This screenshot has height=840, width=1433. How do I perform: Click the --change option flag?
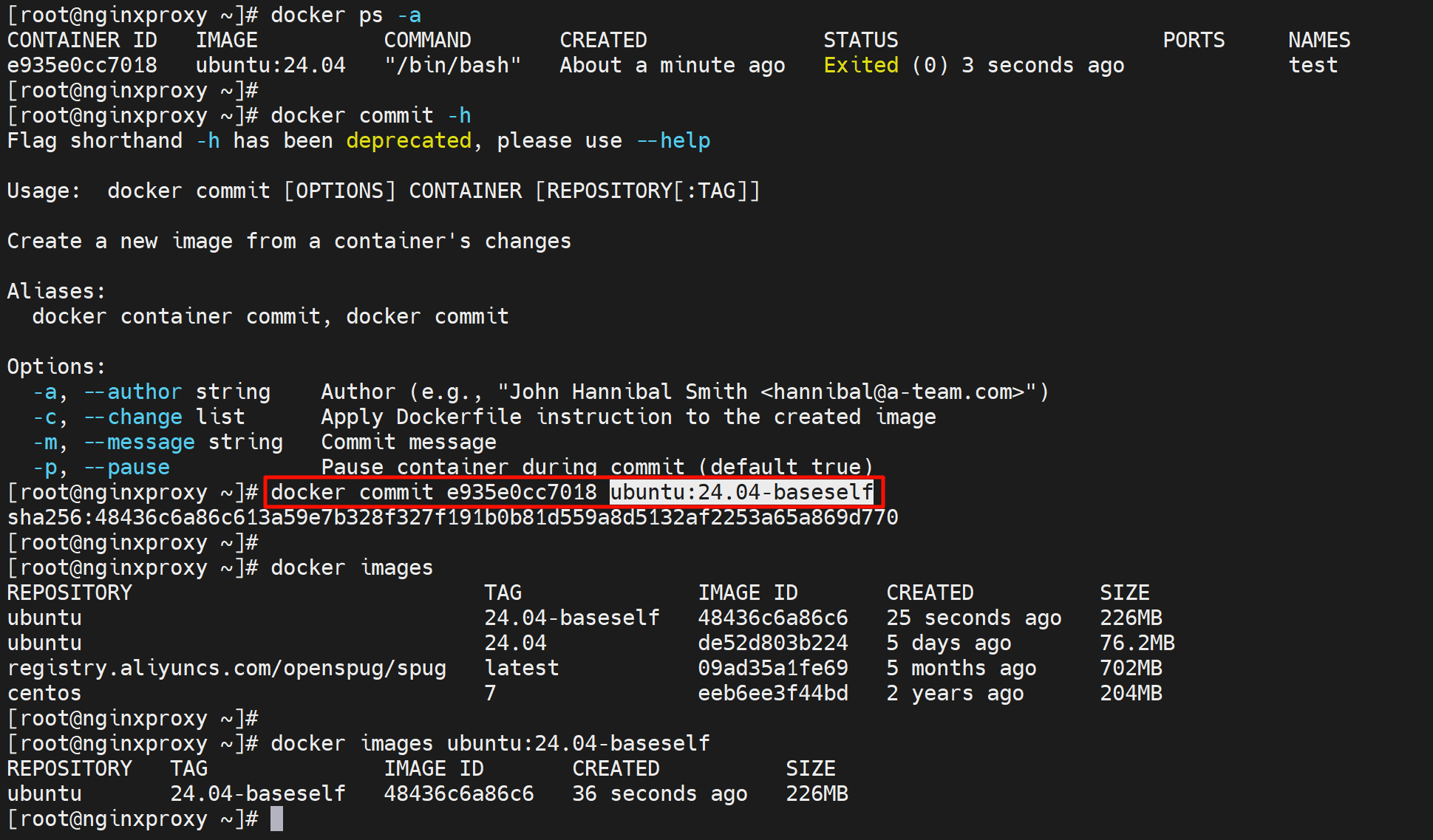point(132,417)
